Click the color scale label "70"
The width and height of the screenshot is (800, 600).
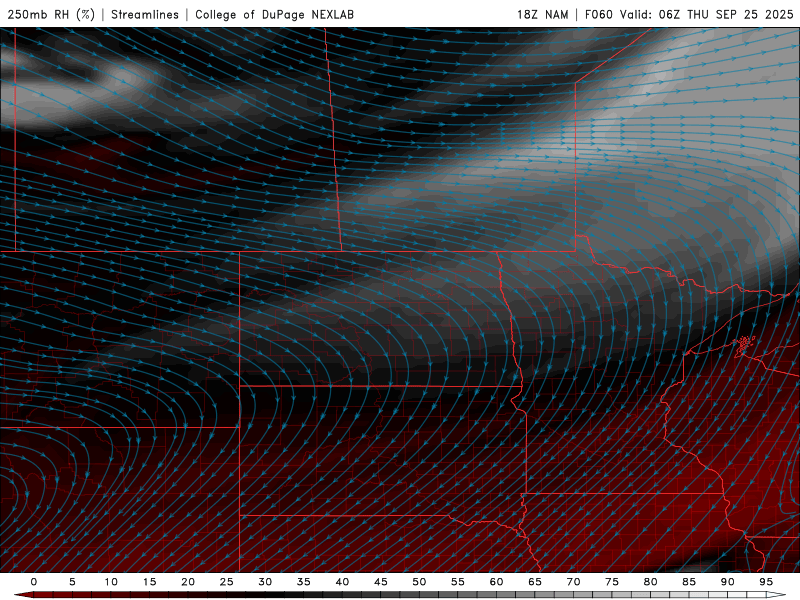(x=573, y=582)
